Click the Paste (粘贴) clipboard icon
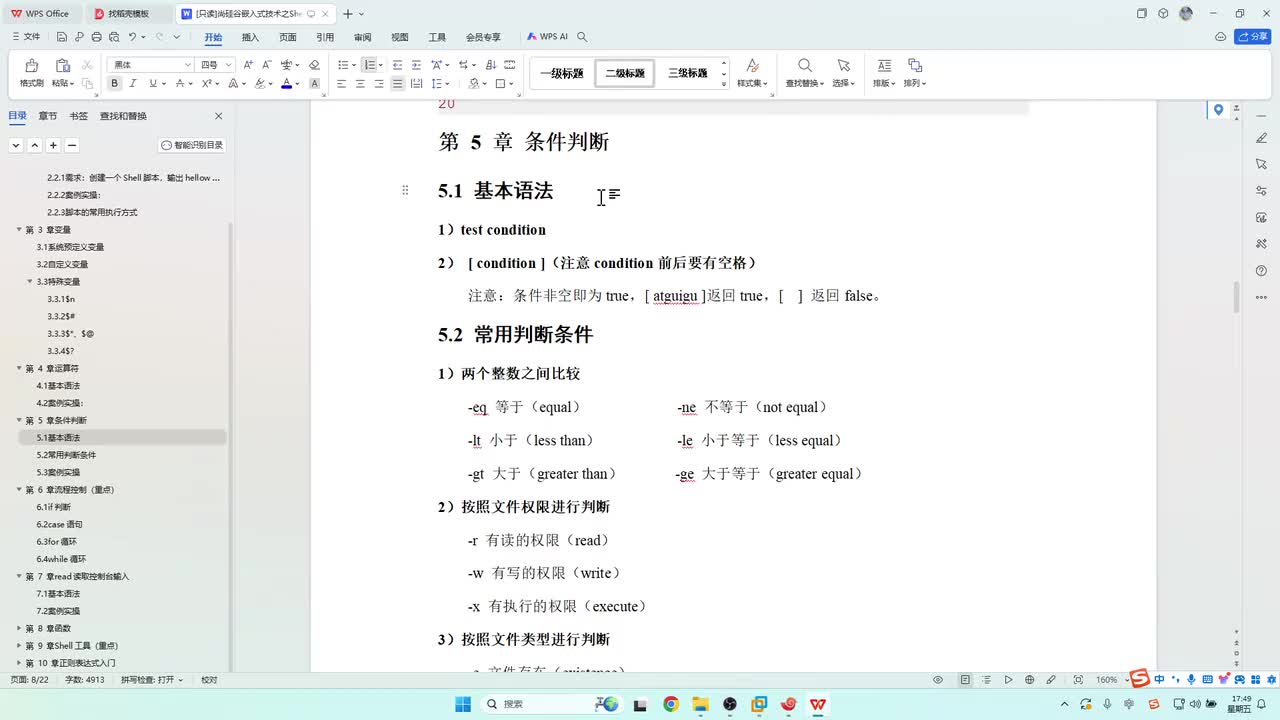 [62, 65]
